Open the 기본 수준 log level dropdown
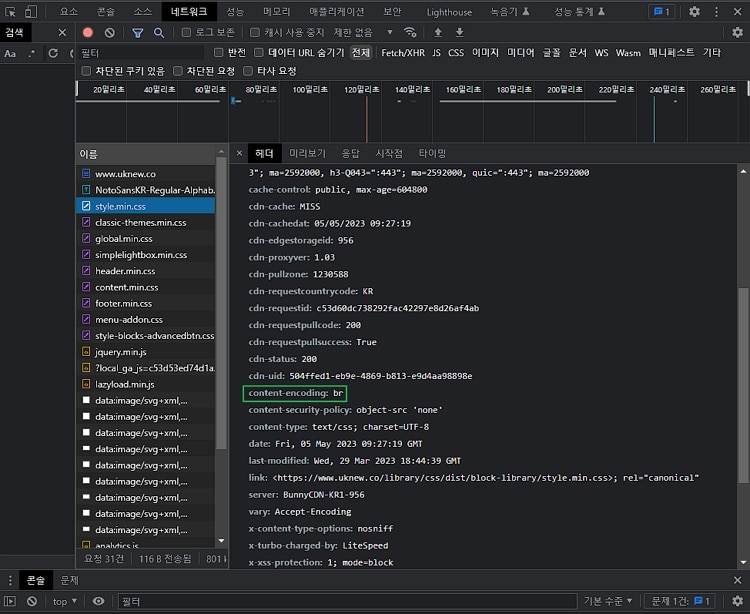Image resolution: width=750 pixels, height=614 pixels. point(608,601)
